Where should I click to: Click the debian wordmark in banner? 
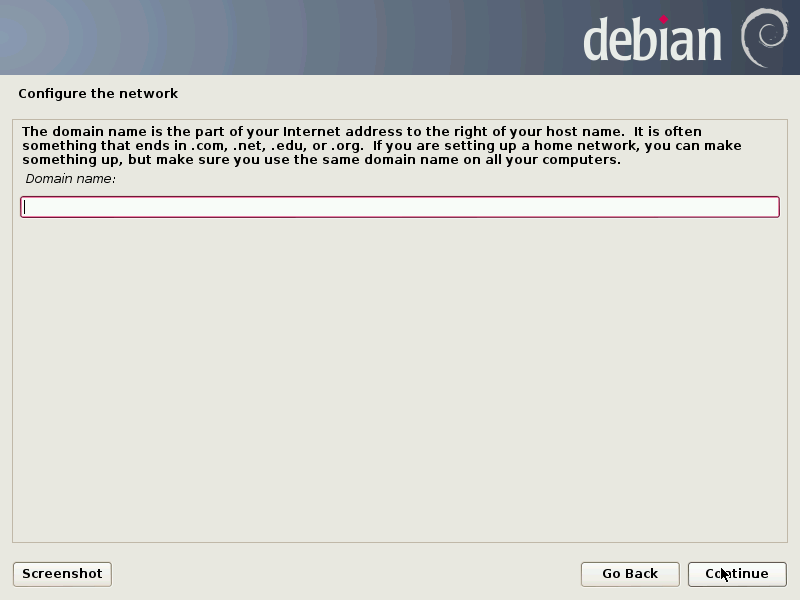click(x=652, y=39)
